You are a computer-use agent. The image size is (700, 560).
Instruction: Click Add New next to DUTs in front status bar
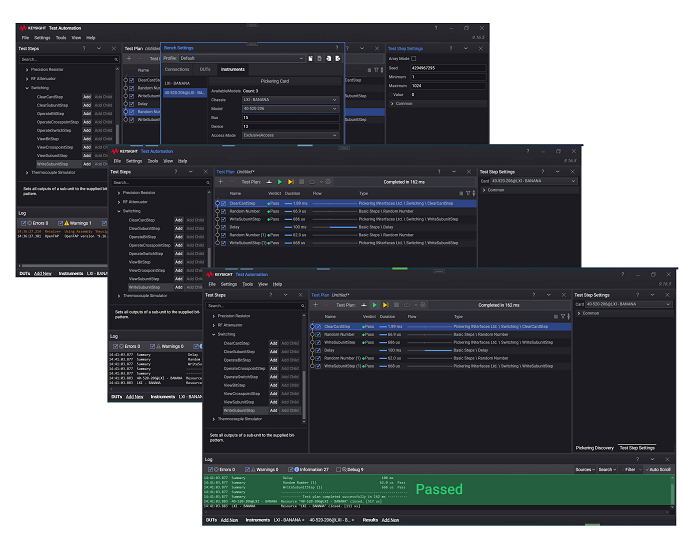pos(229,520)
